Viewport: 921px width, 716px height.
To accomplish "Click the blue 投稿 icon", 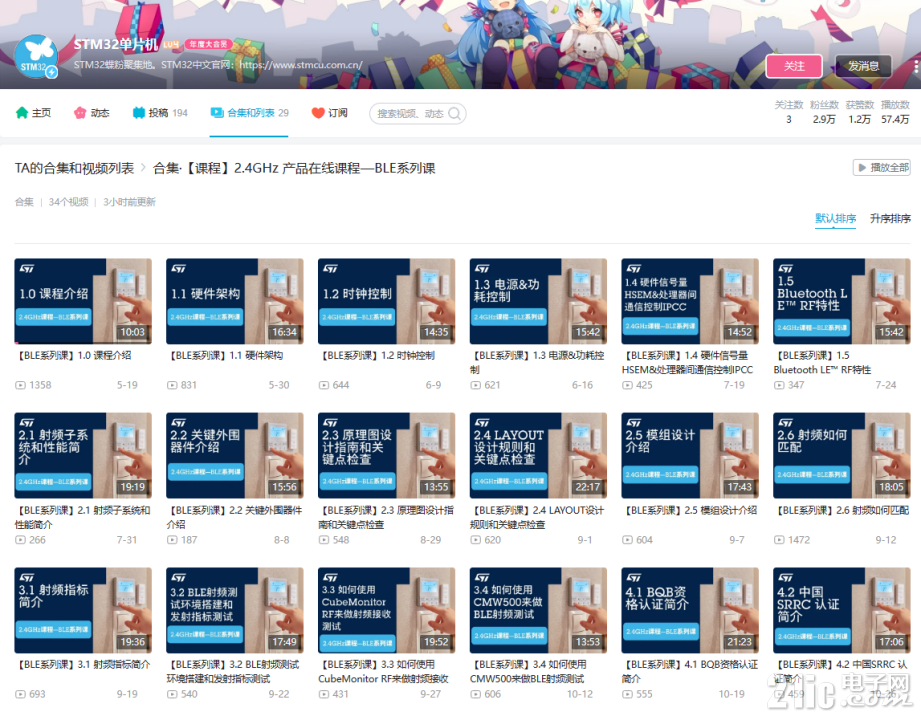I will [x=139, y=113].
